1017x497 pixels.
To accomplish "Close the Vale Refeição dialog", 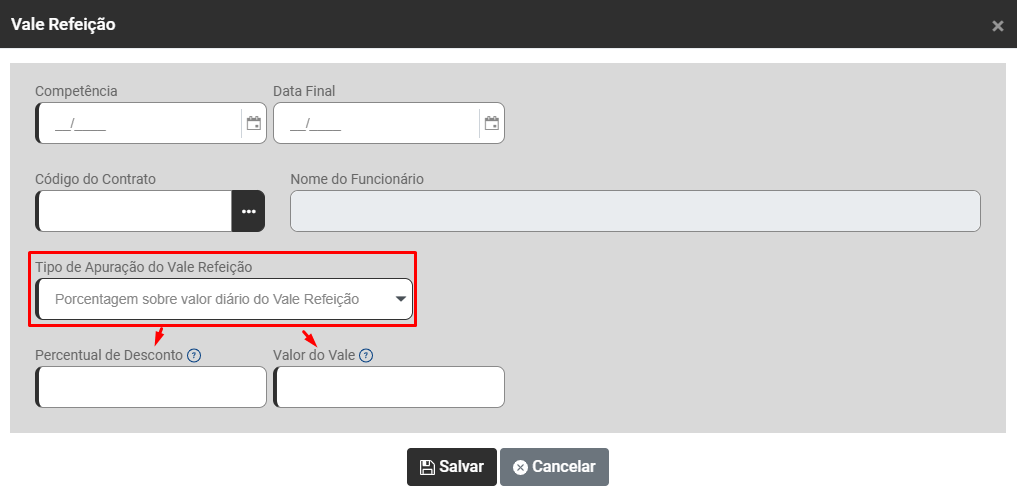I will [997, 26].
